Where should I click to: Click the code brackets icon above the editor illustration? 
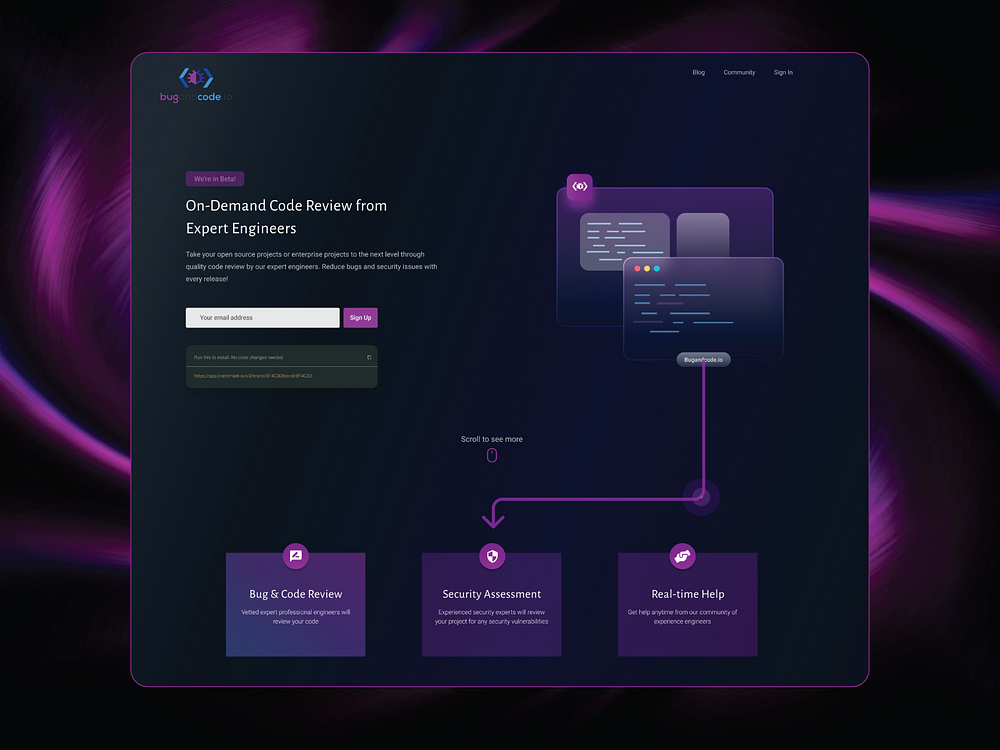click(580, 186)
